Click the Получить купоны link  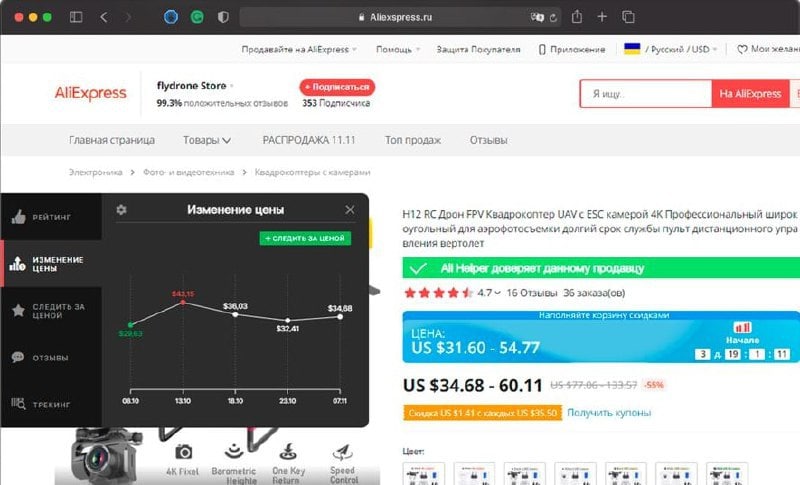click(609, 412)
